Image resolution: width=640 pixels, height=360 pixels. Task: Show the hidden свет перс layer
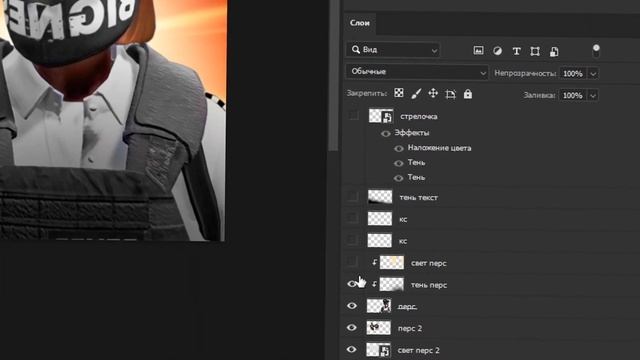coord(353,262)
